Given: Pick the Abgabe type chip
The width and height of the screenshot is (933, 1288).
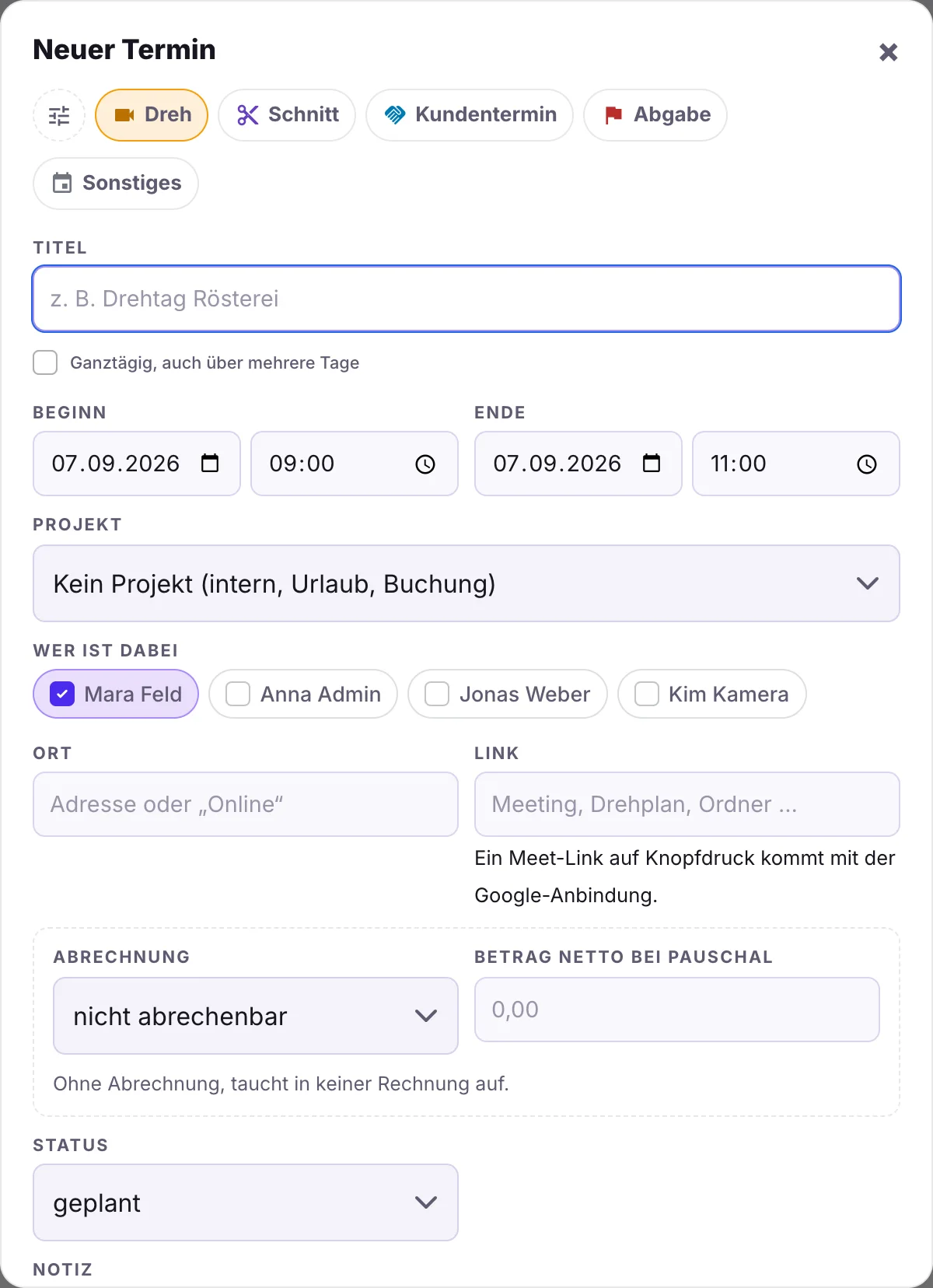Looking at the screenshot, I should point(655,115).
